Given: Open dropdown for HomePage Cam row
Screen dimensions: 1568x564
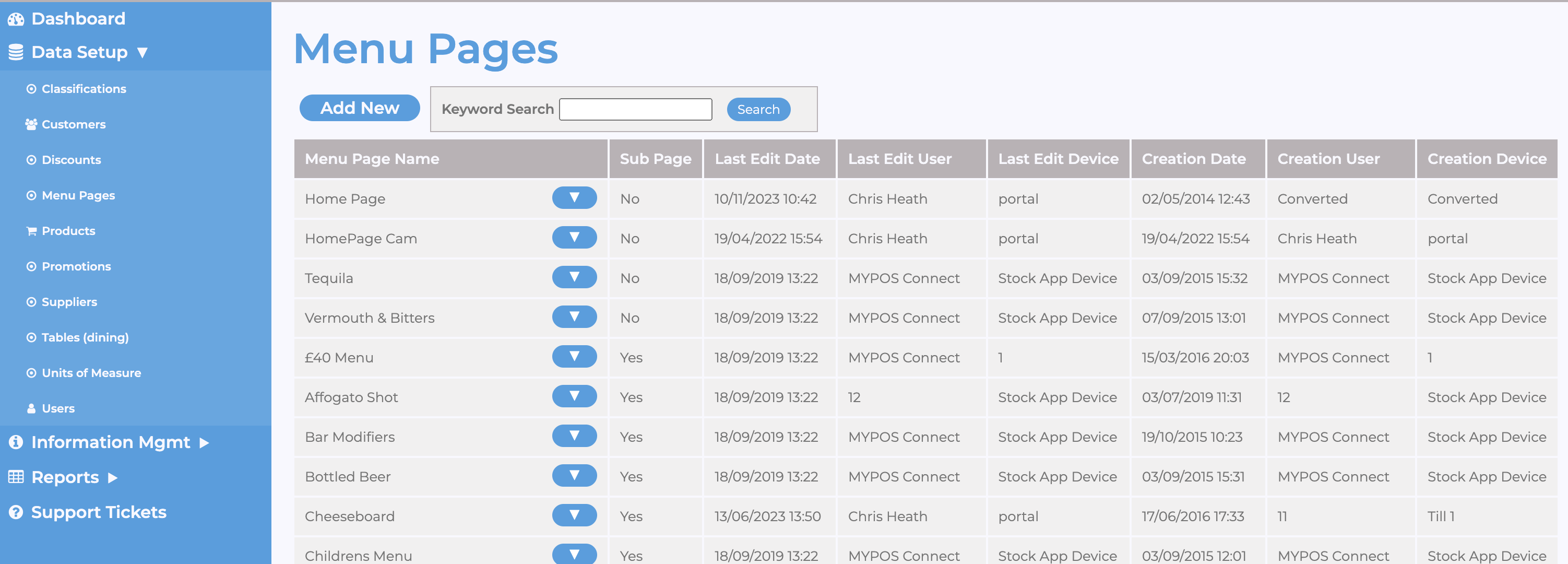Looking at the screenshot, I should coord(574,238).
